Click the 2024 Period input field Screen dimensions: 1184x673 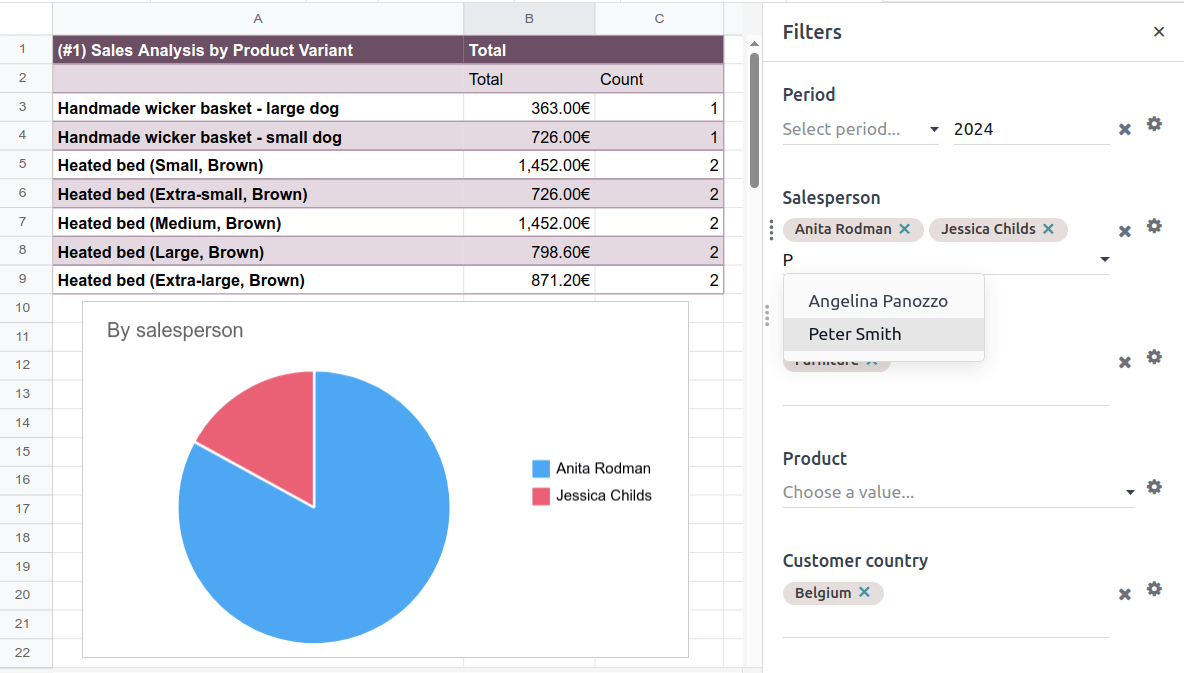point(1030,128)
